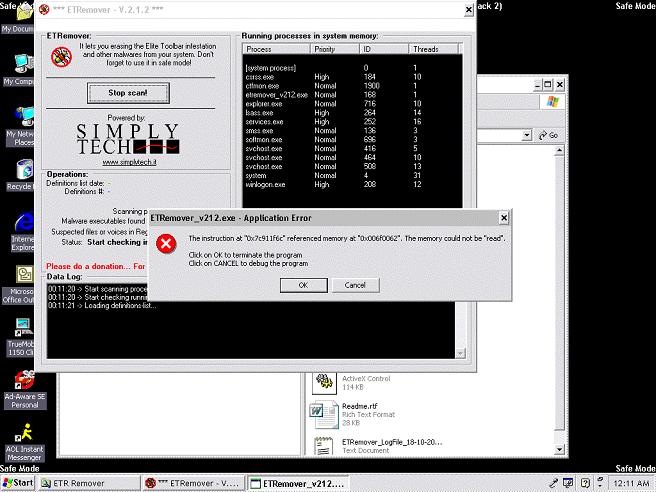Click Explorer window scroll down arrow
The image size is (656, 492).
[x=559, y=450]
